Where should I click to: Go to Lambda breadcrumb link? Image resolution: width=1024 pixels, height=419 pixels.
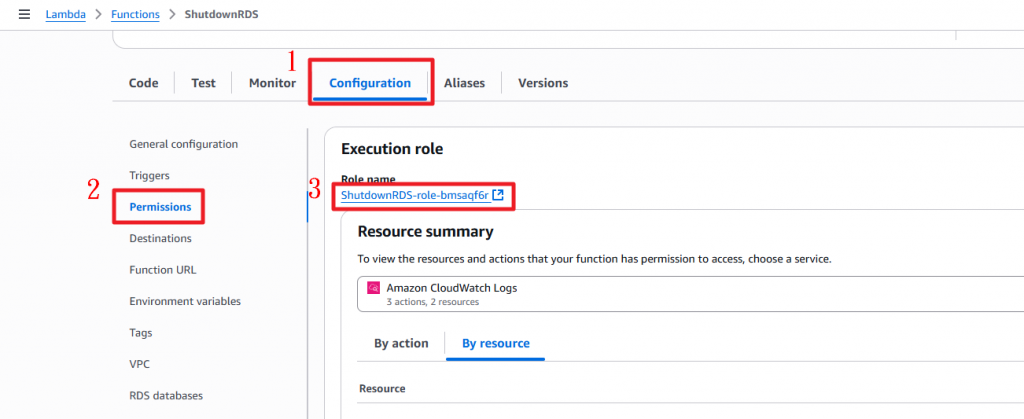pyautogui.click(x=65, y=14)
